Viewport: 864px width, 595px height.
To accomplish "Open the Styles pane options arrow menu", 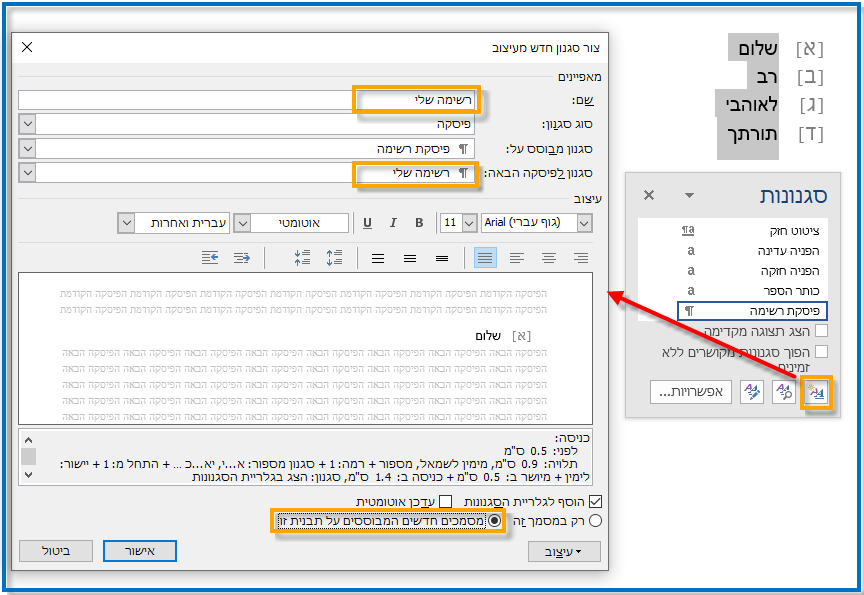I will pos(689,195).
